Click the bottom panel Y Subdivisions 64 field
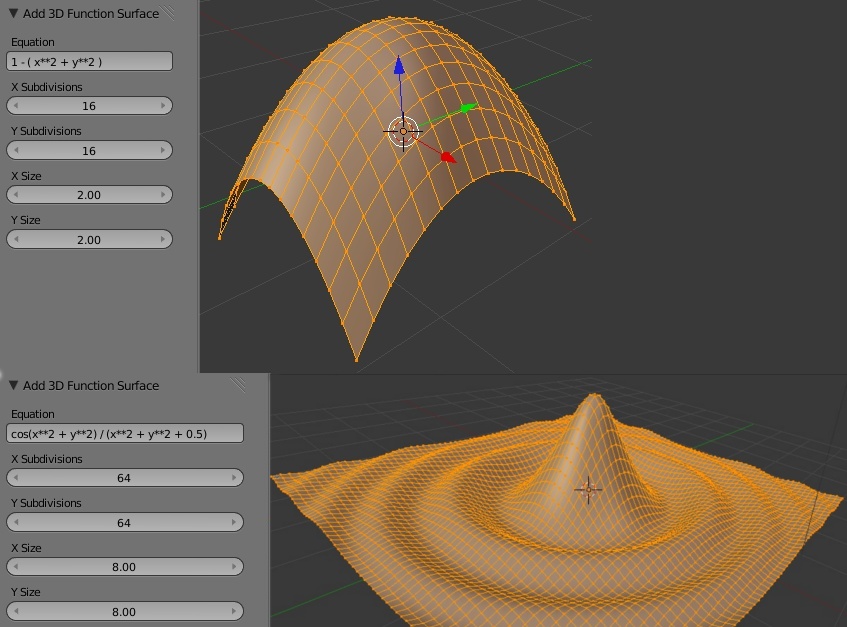 pos(125,522)
